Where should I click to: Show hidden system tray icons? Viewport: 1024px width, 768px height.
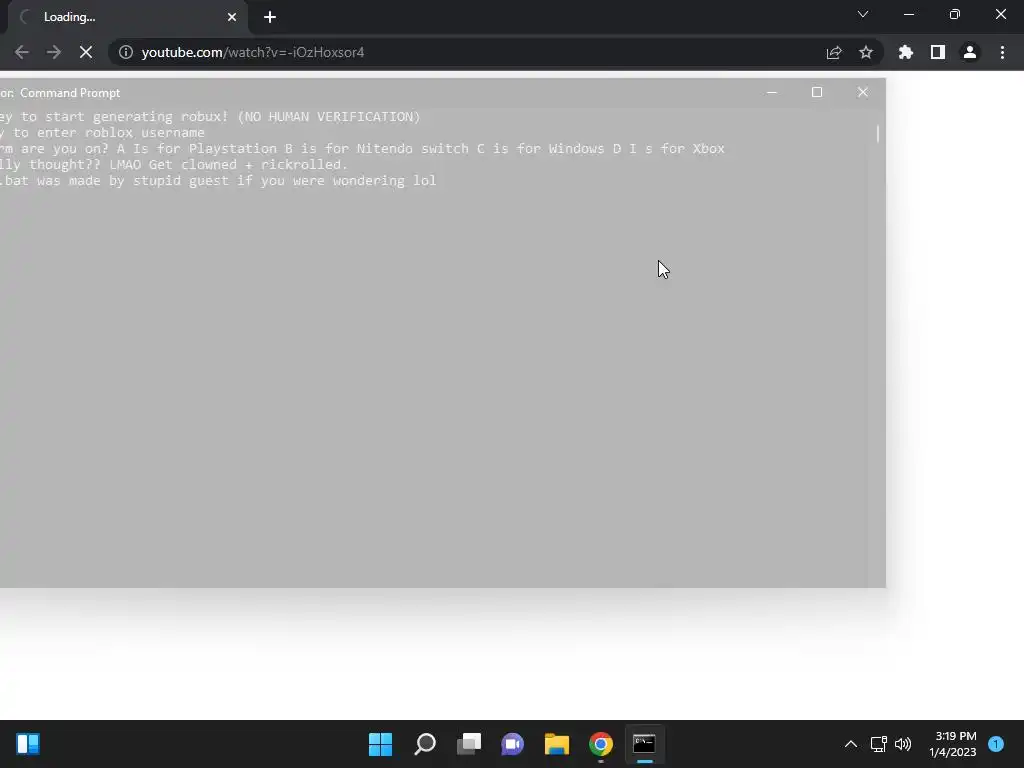coord(851,744)
